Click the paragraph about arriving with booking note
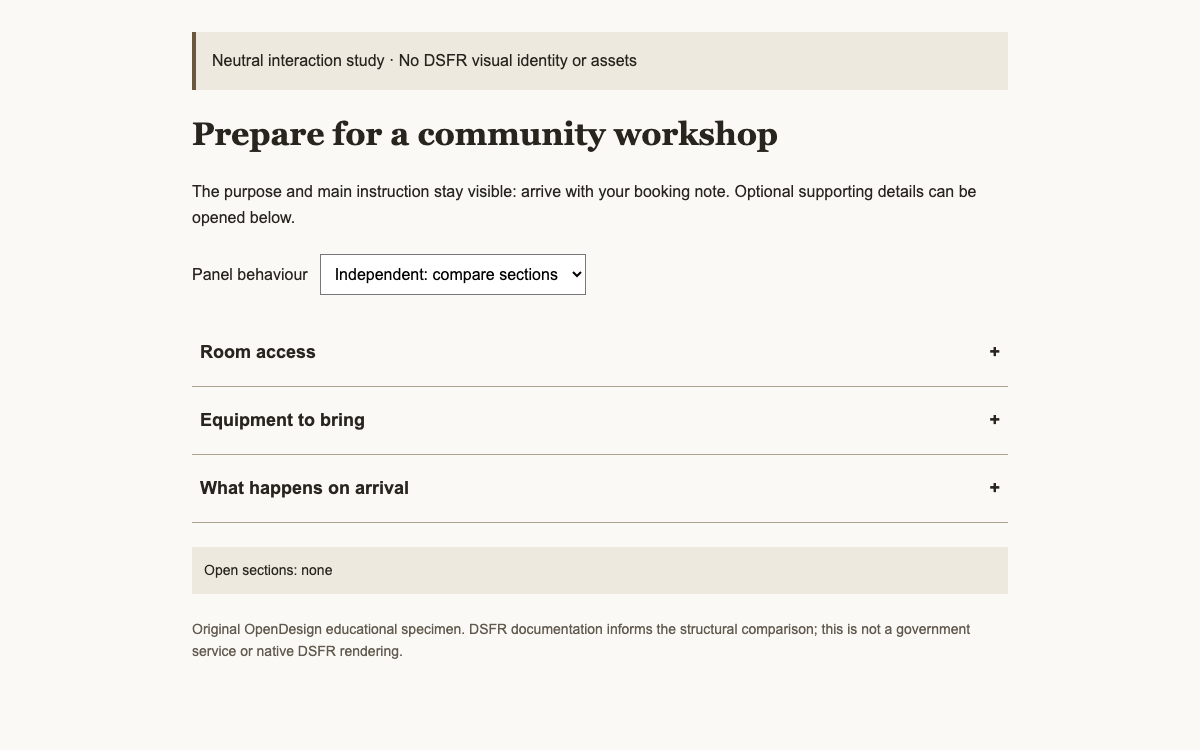1200x750 pixels. coord(584,204)
